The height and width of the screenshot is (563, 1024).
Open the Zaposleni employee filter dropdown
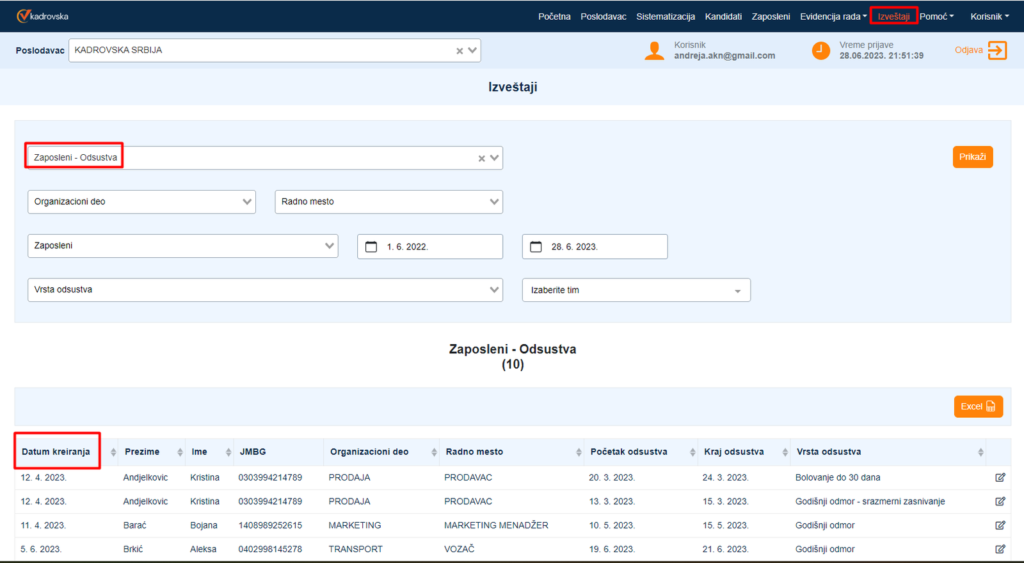(x=183, y=246)
